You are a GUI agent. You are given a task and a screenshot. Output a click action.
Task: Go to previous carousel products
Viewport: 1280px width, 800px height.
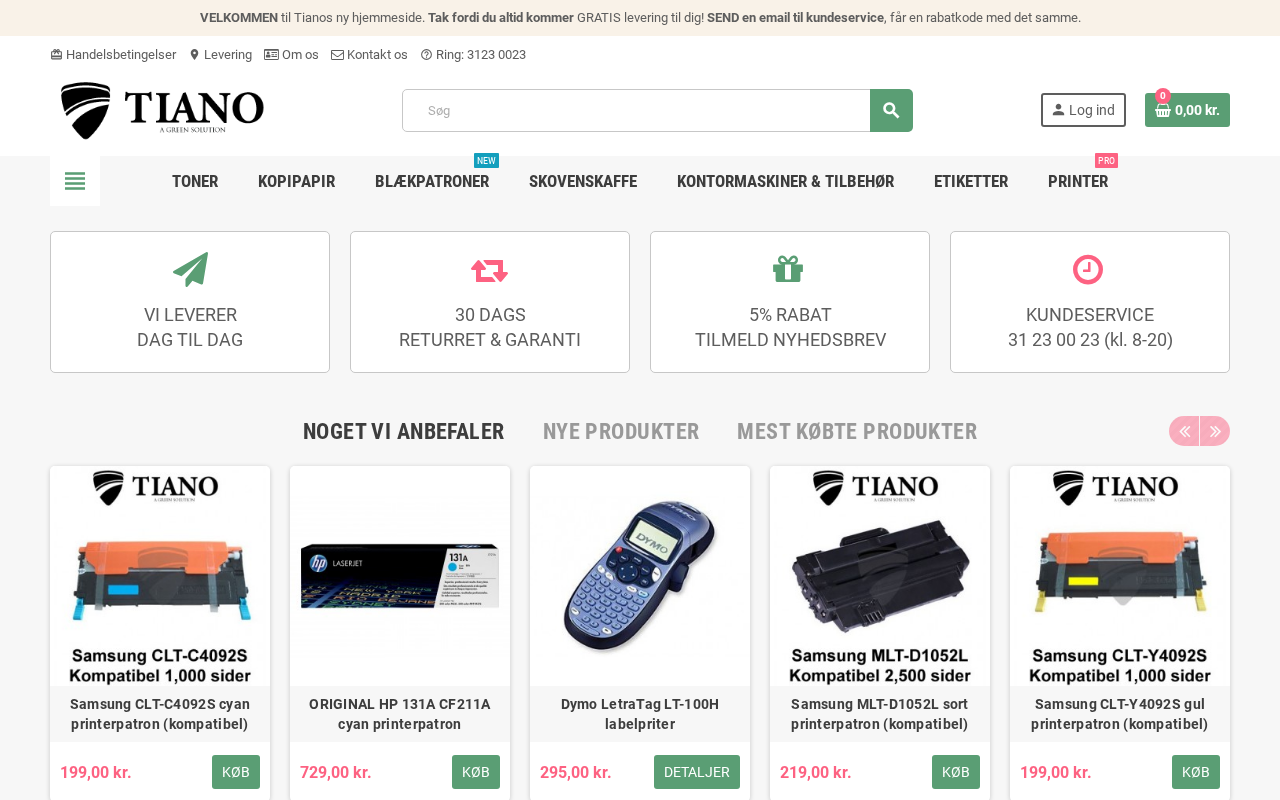[1184, 431]
